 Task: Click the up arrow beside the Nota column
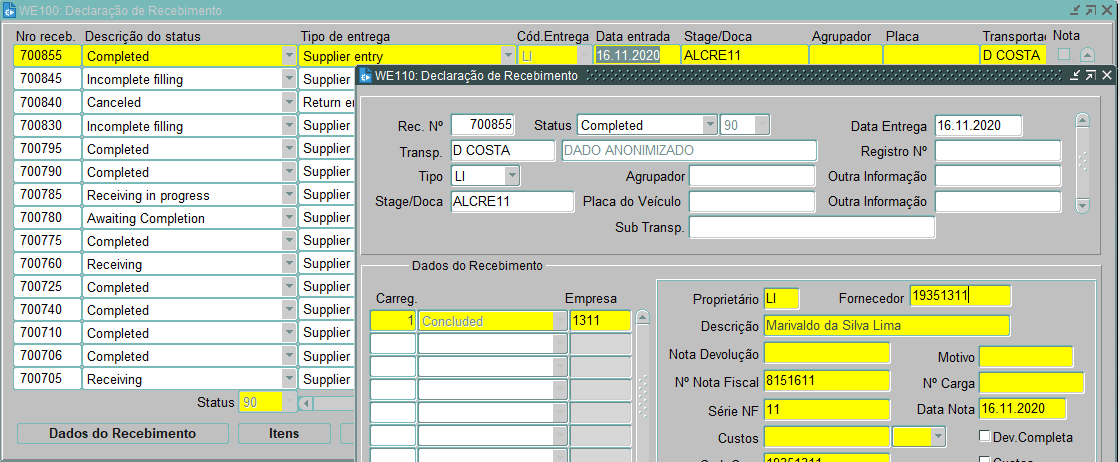pyautogui.click(x=1088, y=55)
